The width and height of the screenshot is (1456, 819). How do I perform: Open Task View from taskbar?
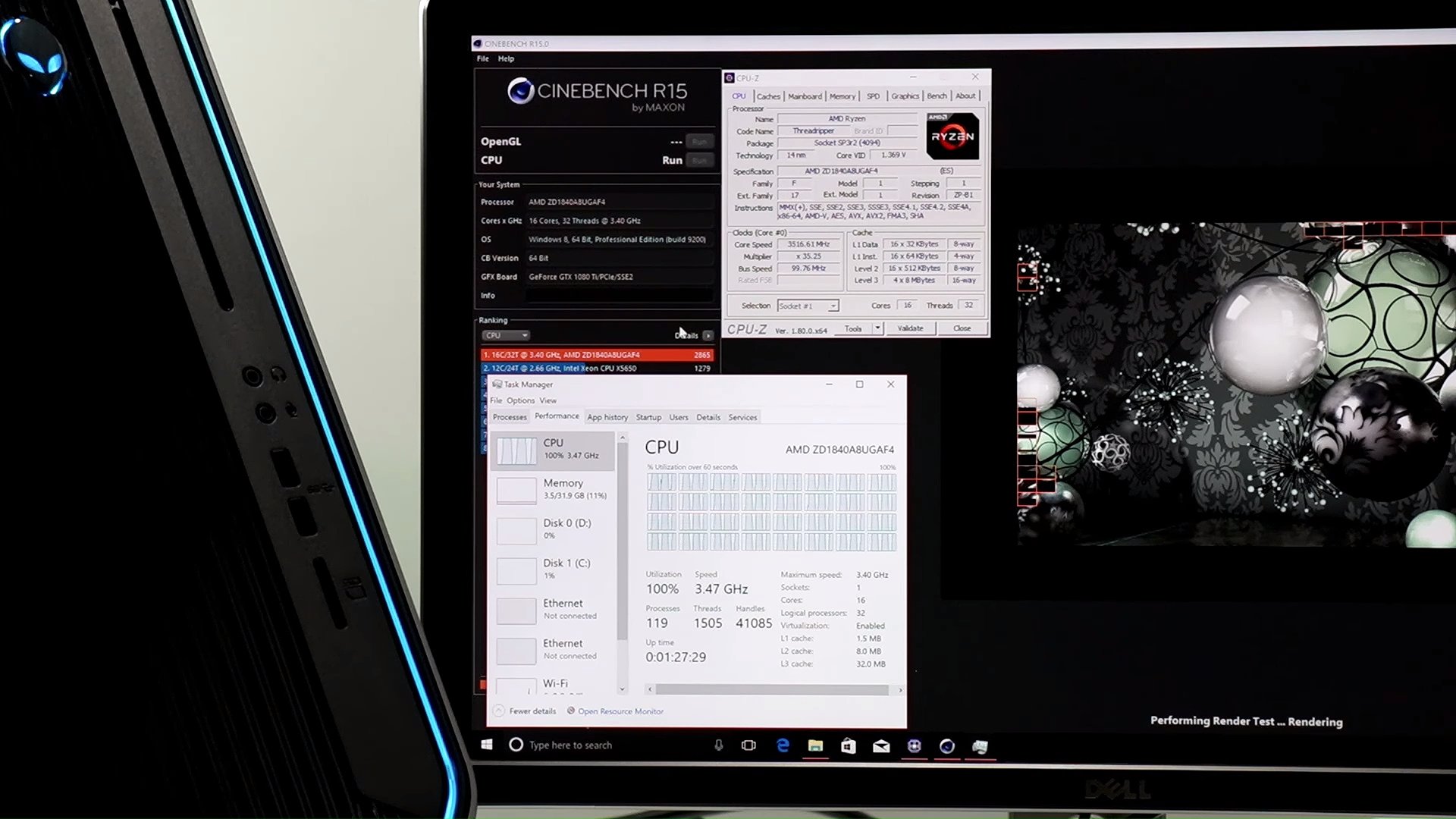(x=748, y=745)
